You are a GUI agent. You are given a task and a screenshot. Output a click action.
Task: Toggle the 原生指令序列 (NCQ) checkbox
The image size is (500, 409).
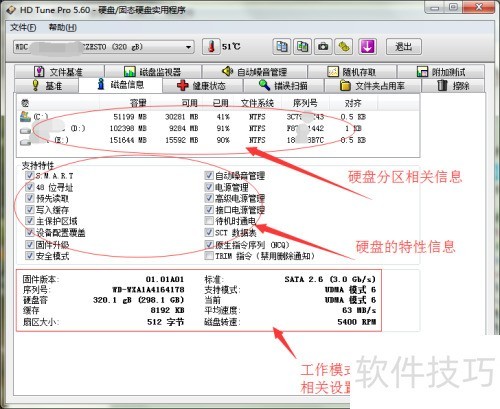209,244
